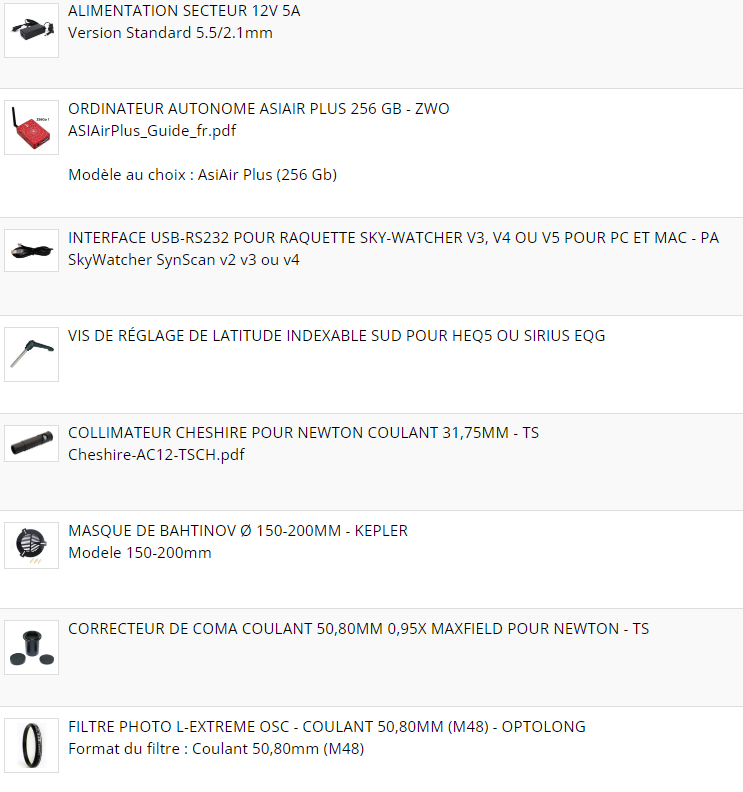Click the 12V 5A power supply thumbnail
743x792 pixels.
pyautogui.click(x=32, y=30)
